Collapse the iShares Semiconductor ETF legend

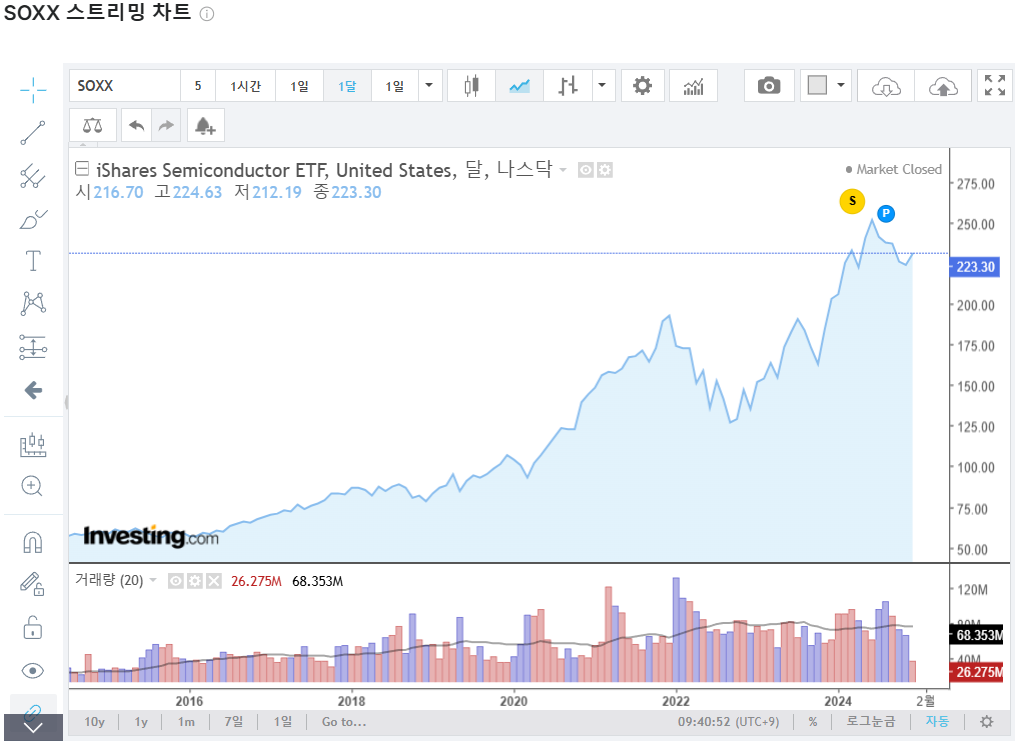point(82,169)
